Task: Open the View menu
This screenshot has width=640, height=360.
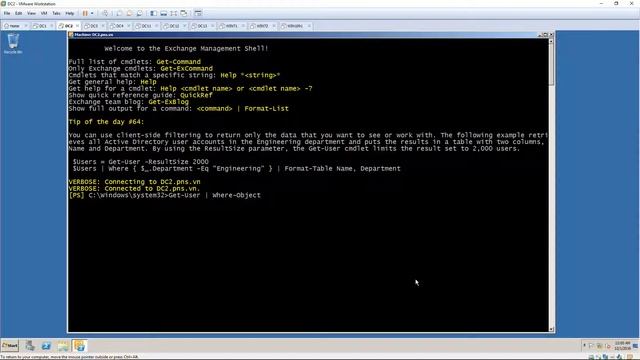Action: pos(31,13)
